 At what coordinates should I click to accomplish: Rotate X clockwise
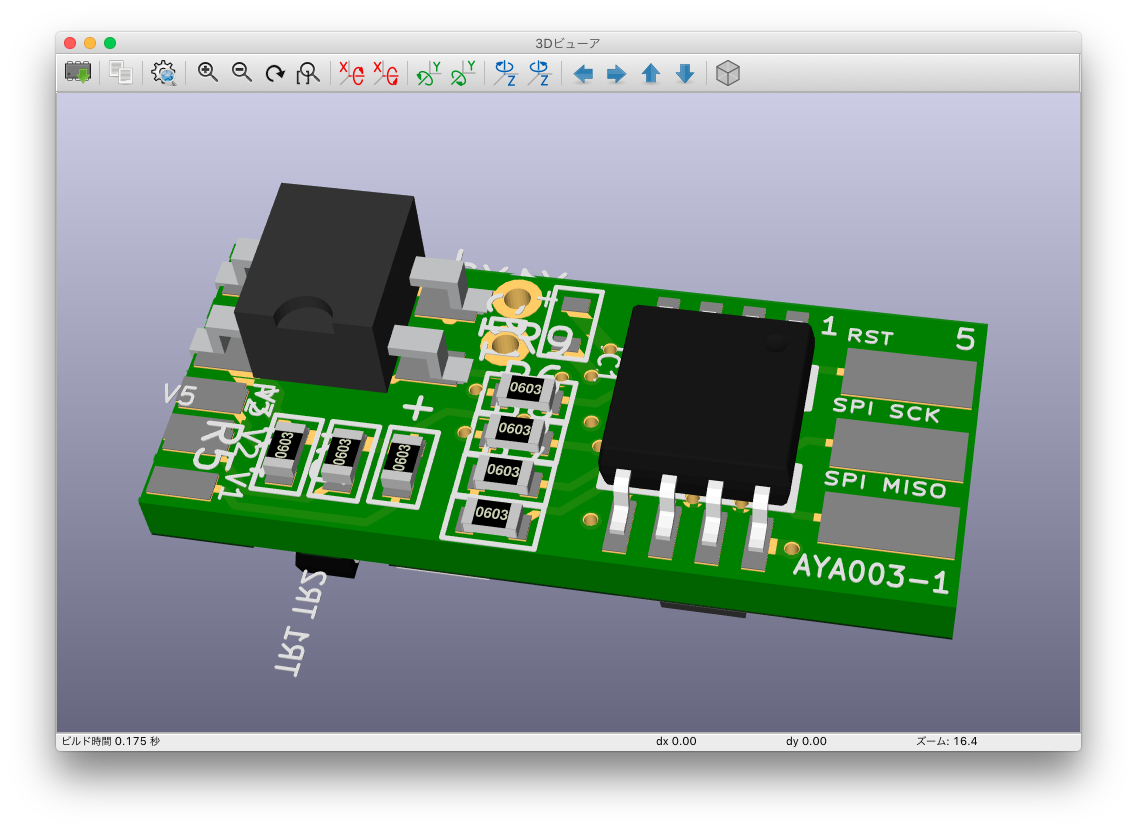tap(352, 73)
